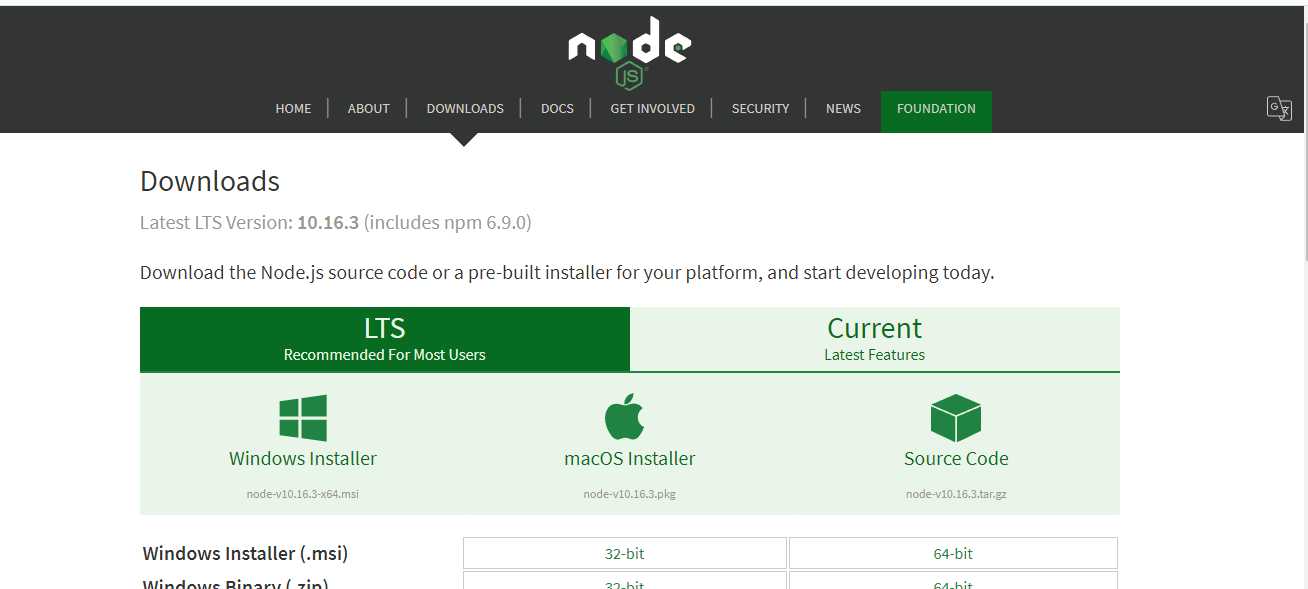Click the green FOUNDATION button
1308x589 pixels.
click(936, 111)
